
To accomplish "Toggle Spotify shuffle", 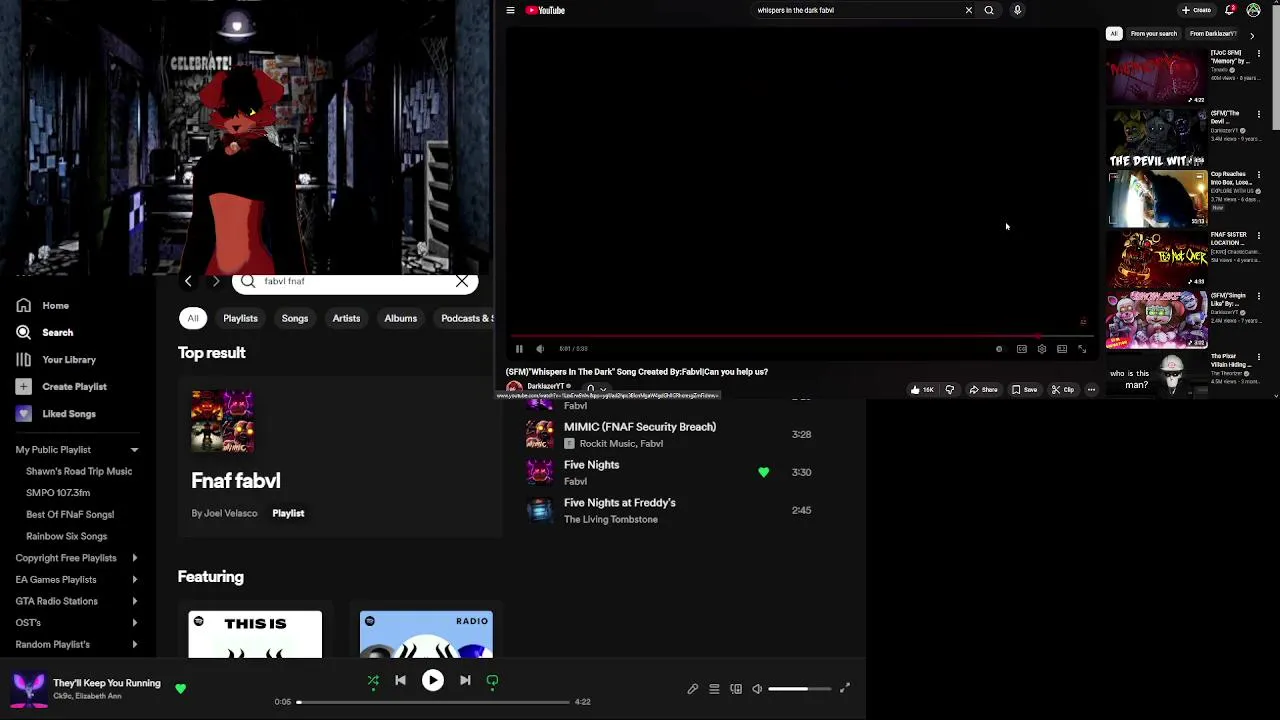I will point(373,681).
